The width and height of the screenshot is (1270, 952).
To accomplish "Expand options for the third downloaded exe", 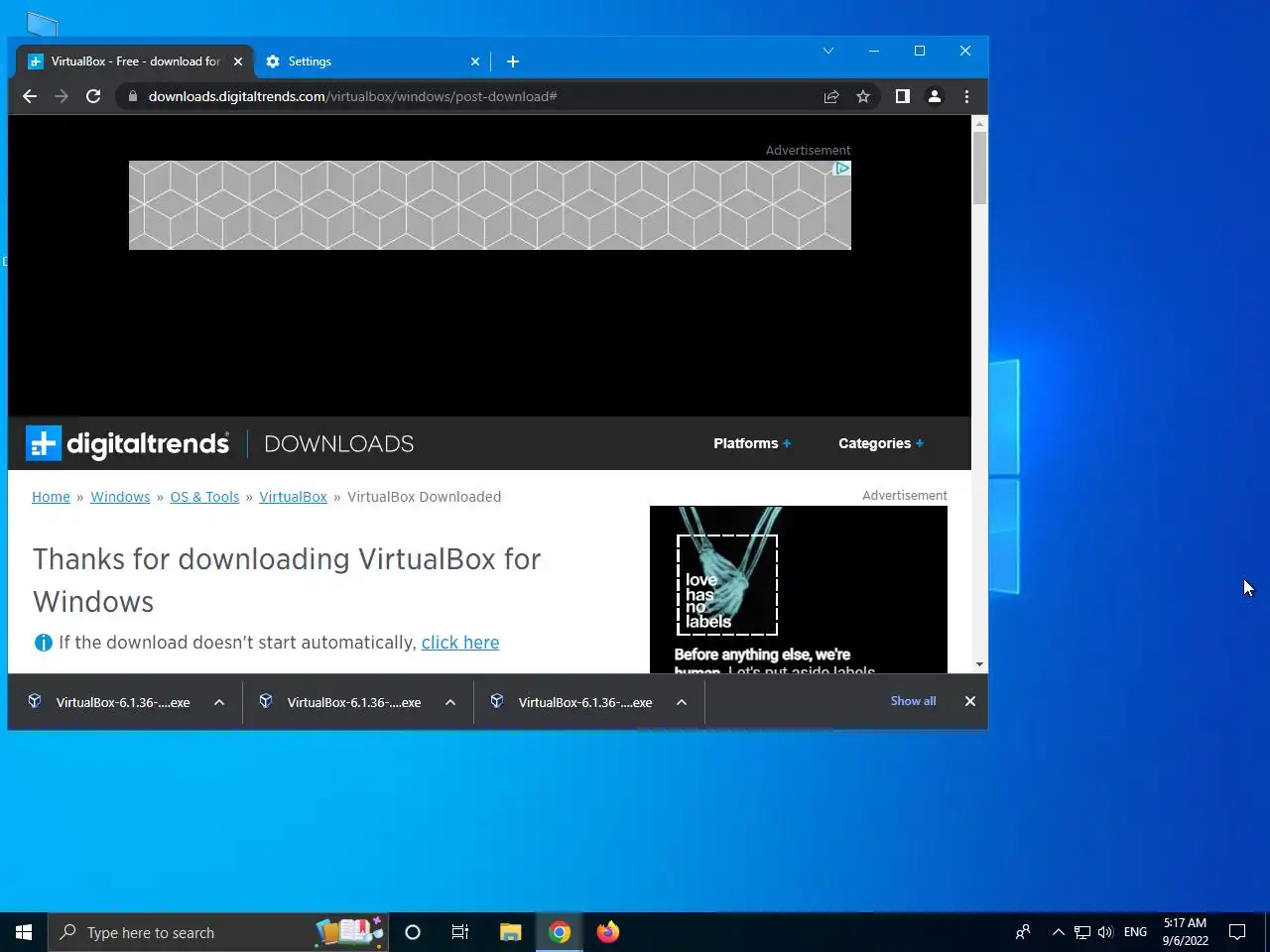I will pos(682,702).
